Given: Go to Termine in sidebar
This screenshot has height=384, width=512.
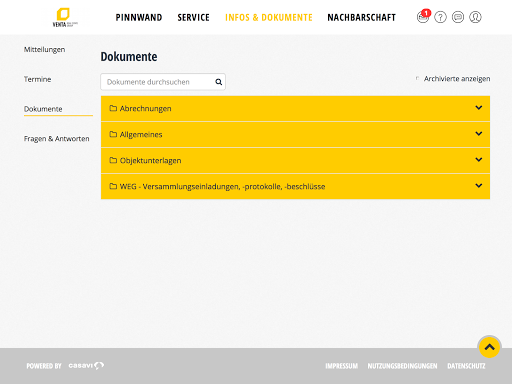Looking at the screenshot, I should (37, 79).
